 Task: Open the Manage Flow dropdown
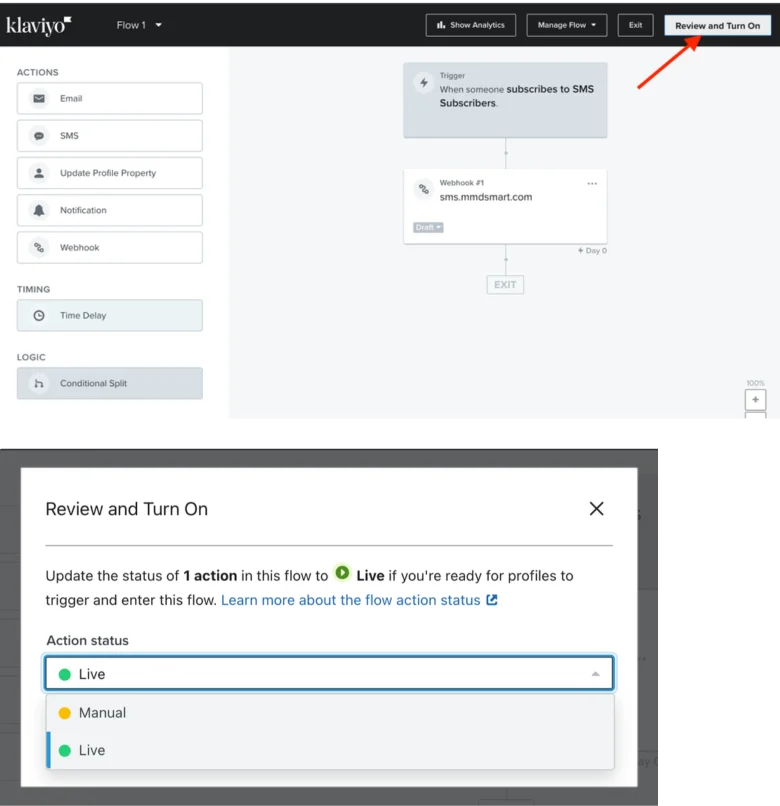567,25
